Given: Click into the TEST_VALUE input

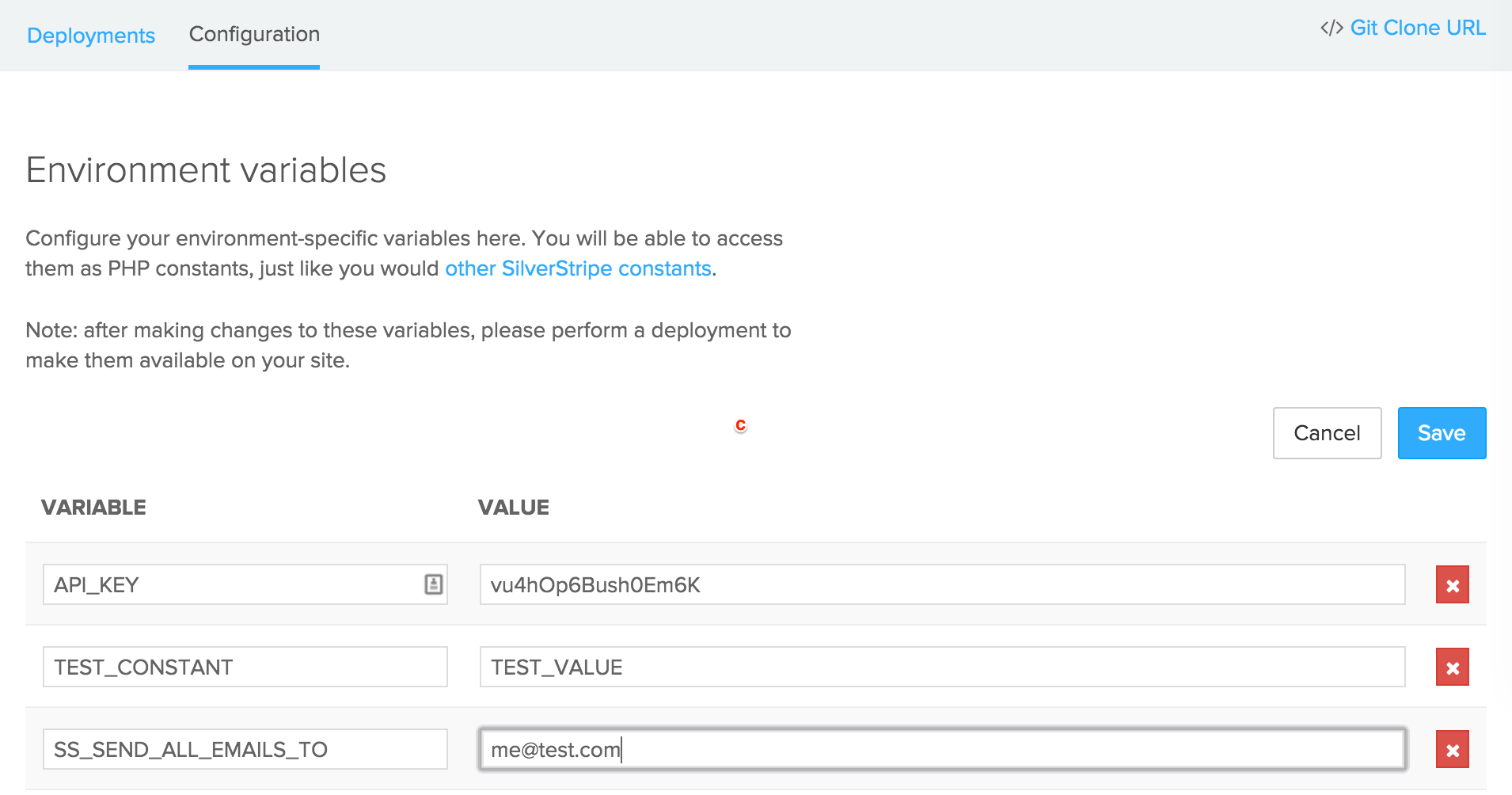Looking at the screenshot, I should coord(942,668).
